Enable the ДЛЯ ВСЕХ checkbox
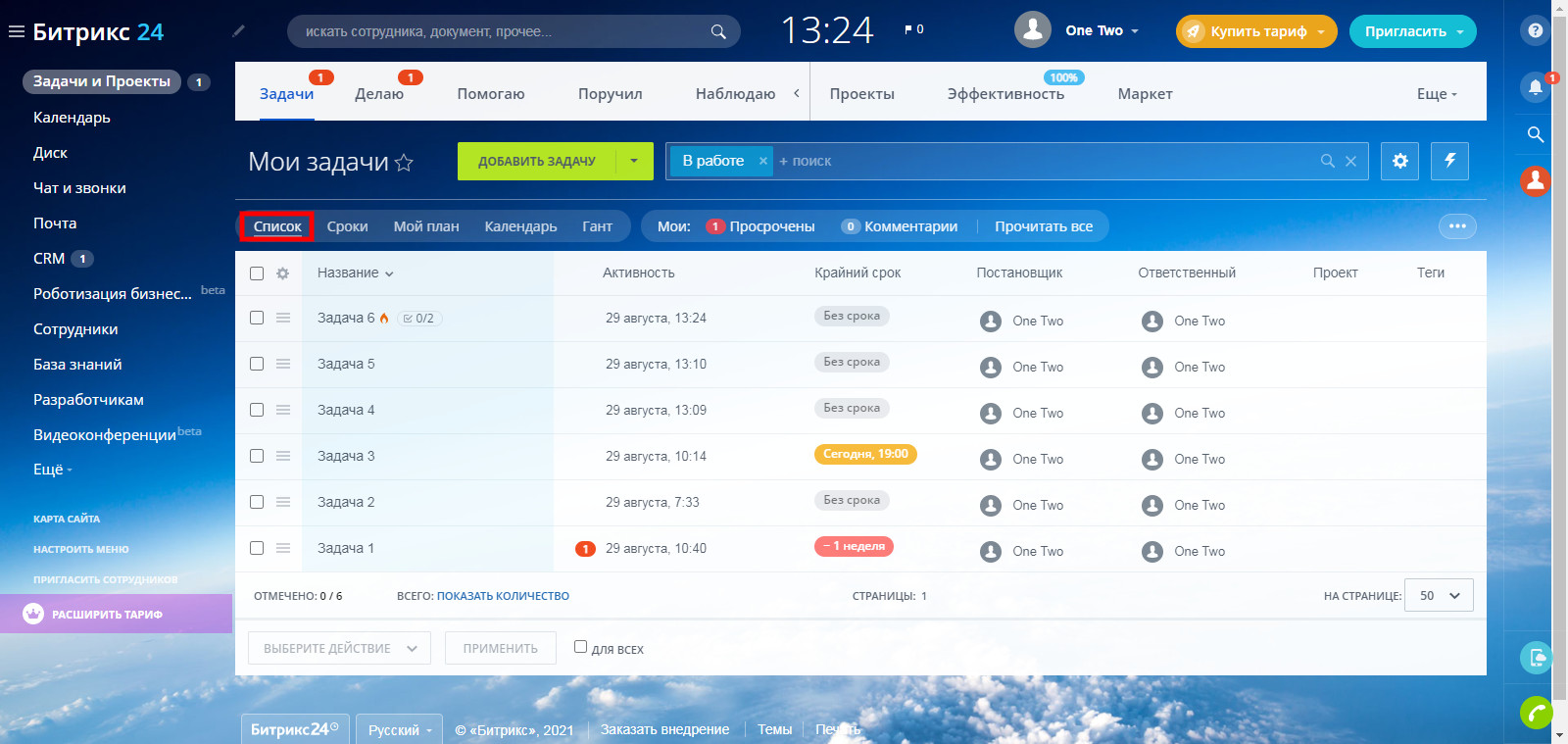 580,647
